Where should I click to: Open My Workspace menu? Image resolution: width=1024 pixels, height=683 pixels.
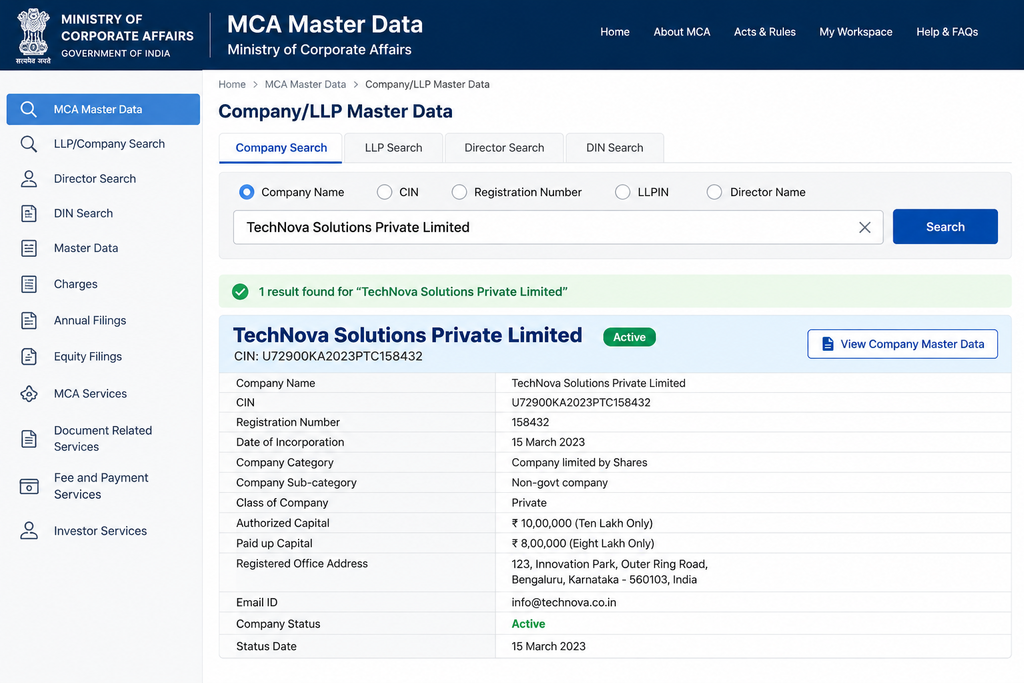[x=856, y=32]
